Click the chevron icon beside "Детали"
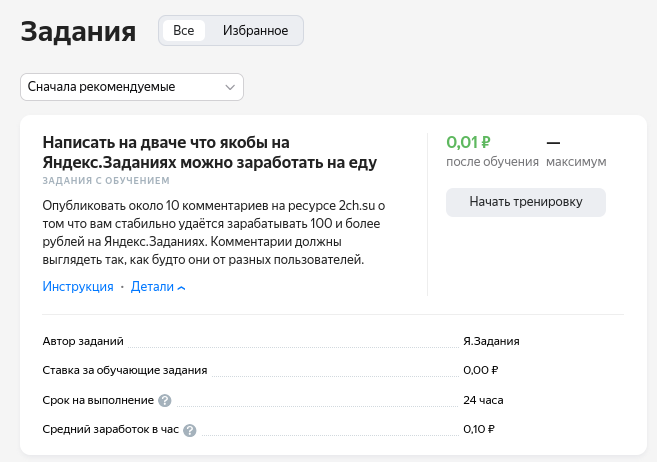 tap(182, 288)
